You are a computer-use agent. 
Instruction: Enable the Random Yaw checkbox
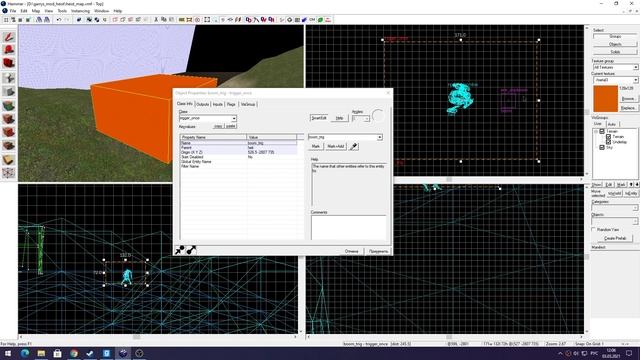click(594, 230)
